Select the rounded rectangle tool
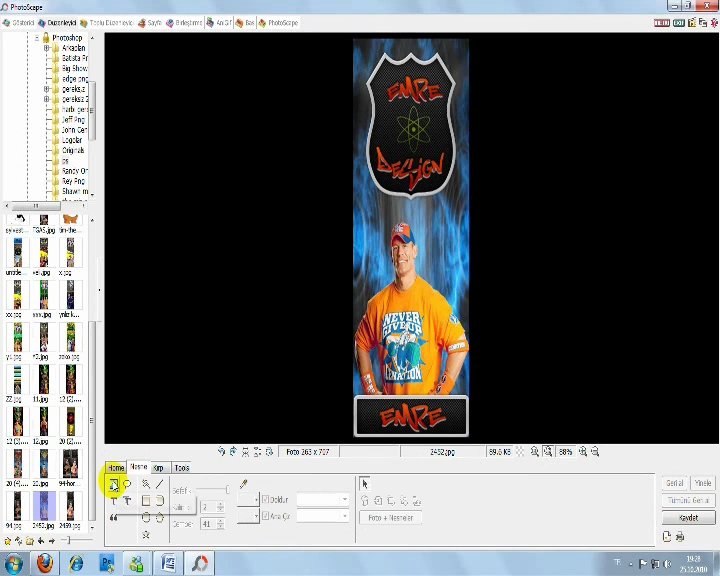The image size is (720, 576). click(x=159, y=501)
